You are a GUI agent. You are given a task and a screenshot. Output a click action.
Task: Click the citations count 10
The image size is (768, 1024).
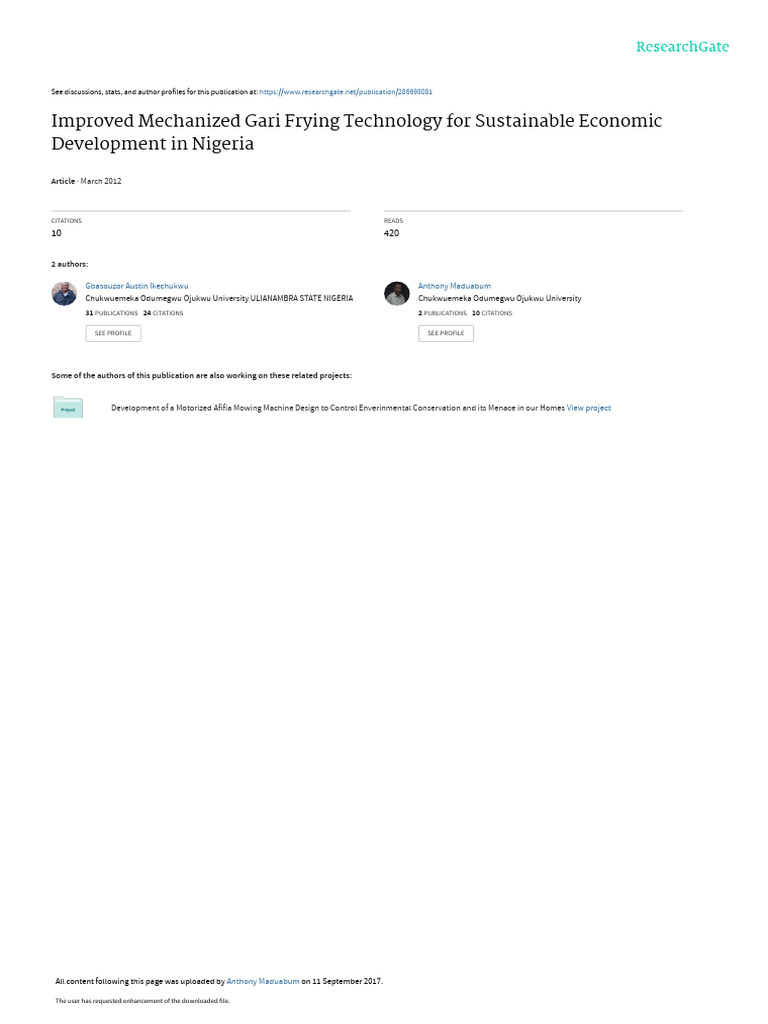pos(56,233)
